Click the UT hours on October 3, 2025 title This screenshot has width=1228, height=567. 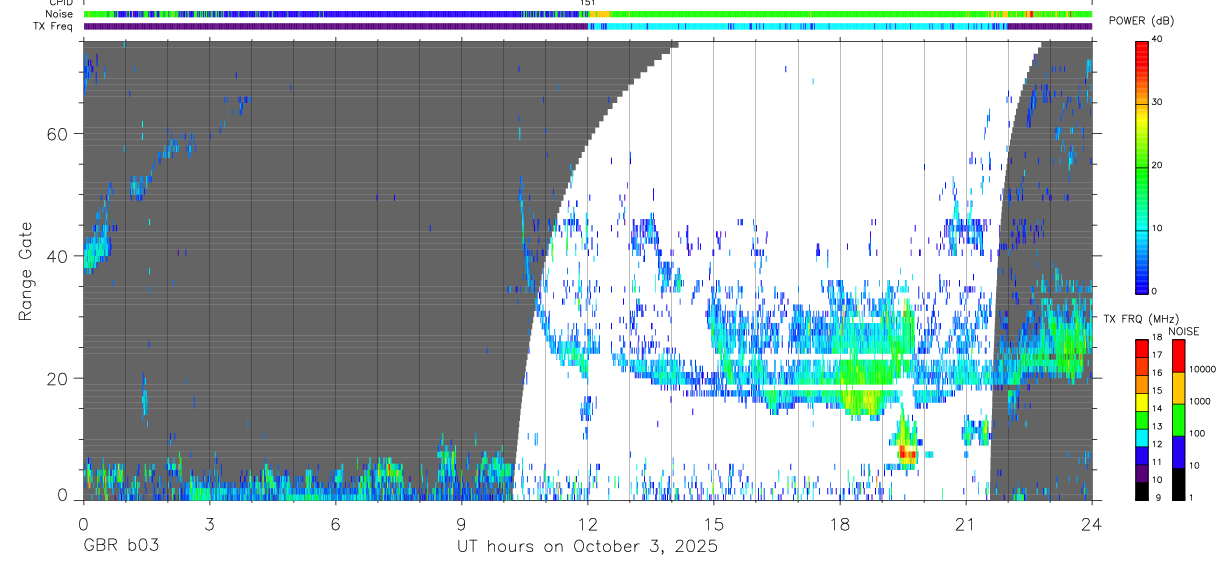[x=587, y=547]
